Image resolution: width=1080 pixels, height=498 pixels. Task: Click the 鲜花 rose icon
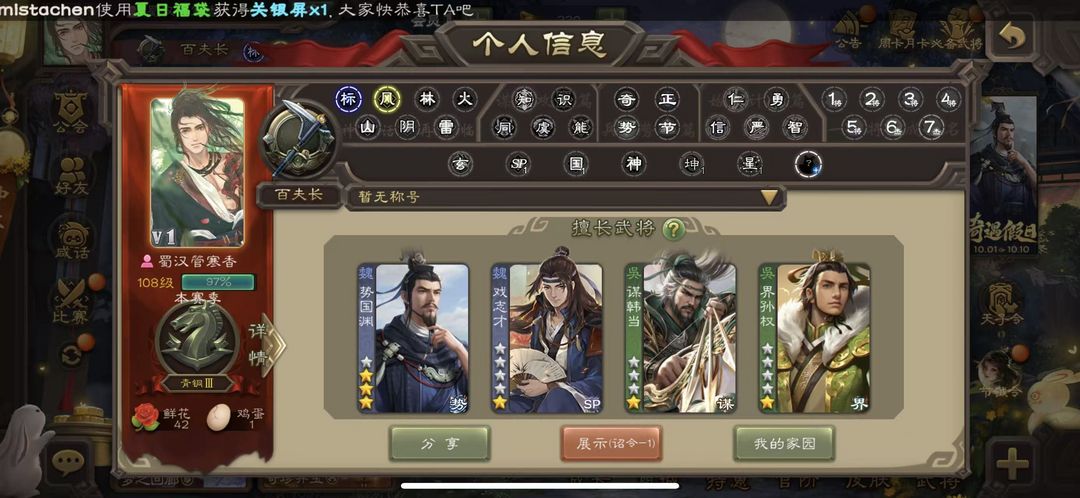pos(145,417)
